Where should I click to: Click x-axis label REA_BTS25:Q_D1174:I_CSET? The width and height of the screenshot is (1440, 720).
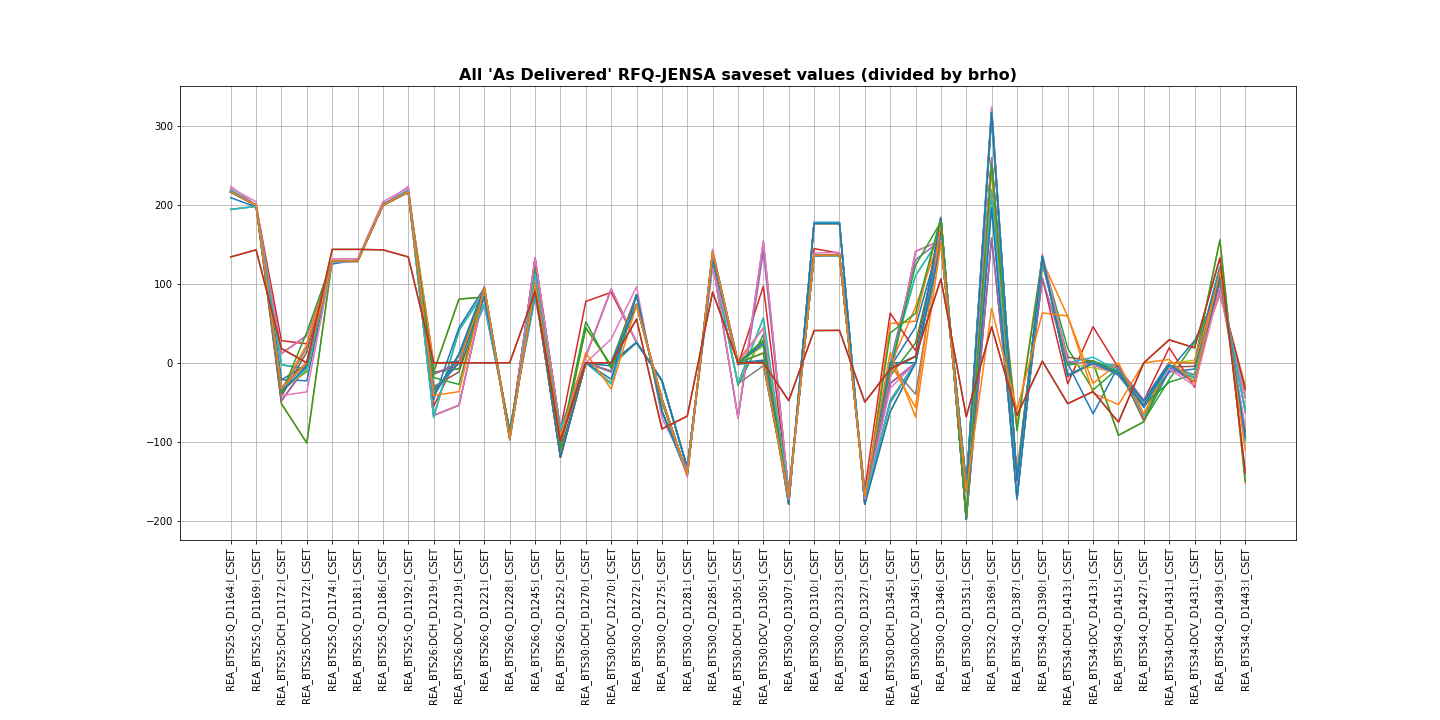(x=332, y=620)
